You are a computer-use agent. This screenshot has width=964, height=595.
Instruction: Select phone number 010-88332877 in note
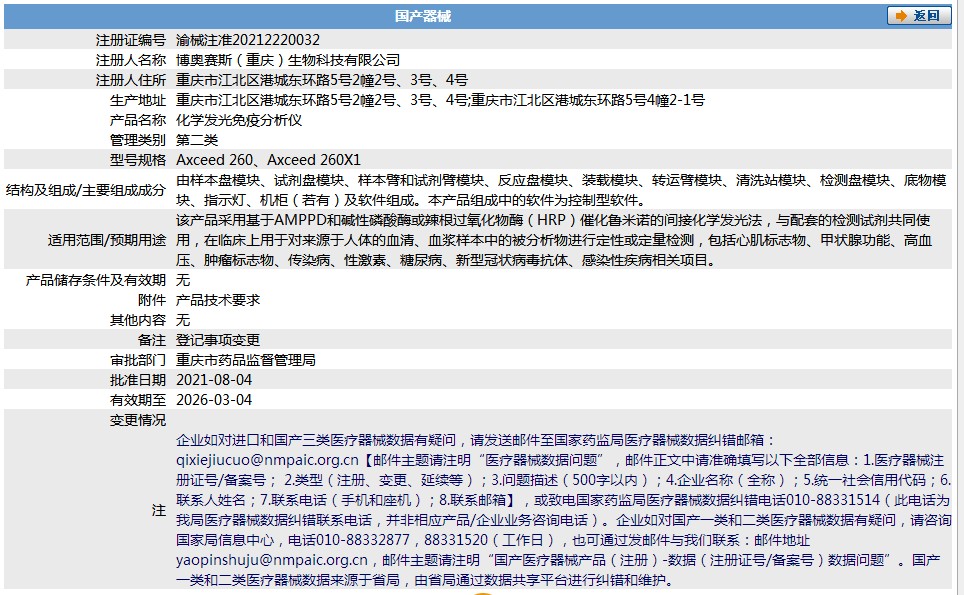point(362,540)
